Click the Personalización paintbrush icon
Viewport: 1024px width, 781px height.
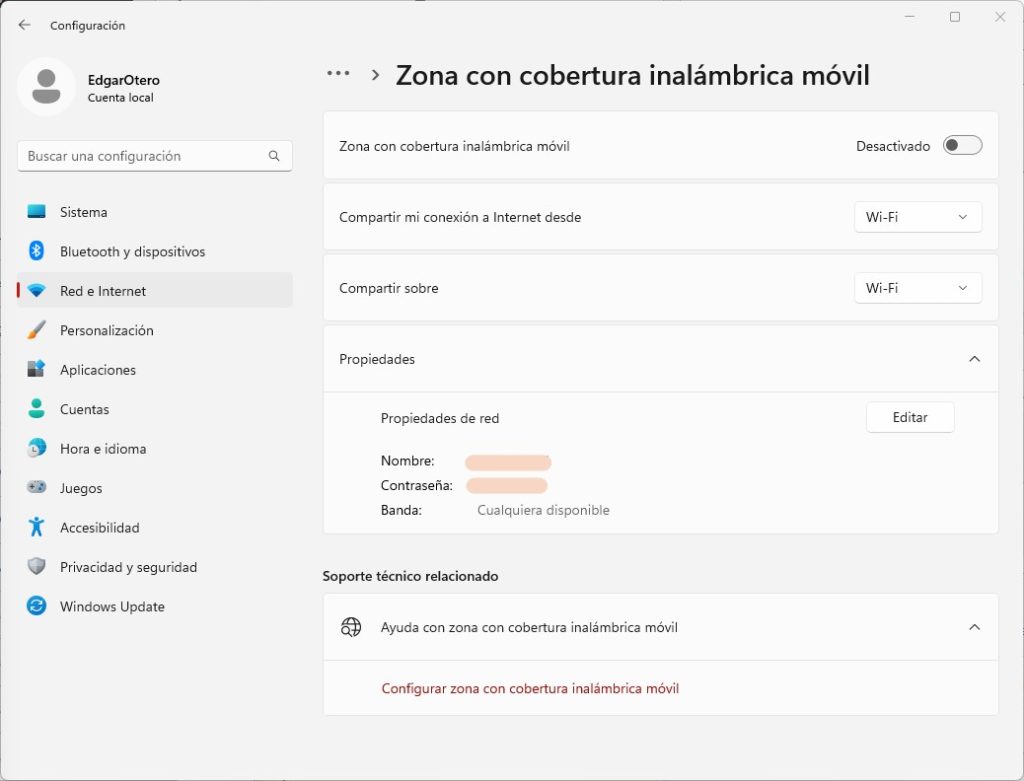(37, 330)
